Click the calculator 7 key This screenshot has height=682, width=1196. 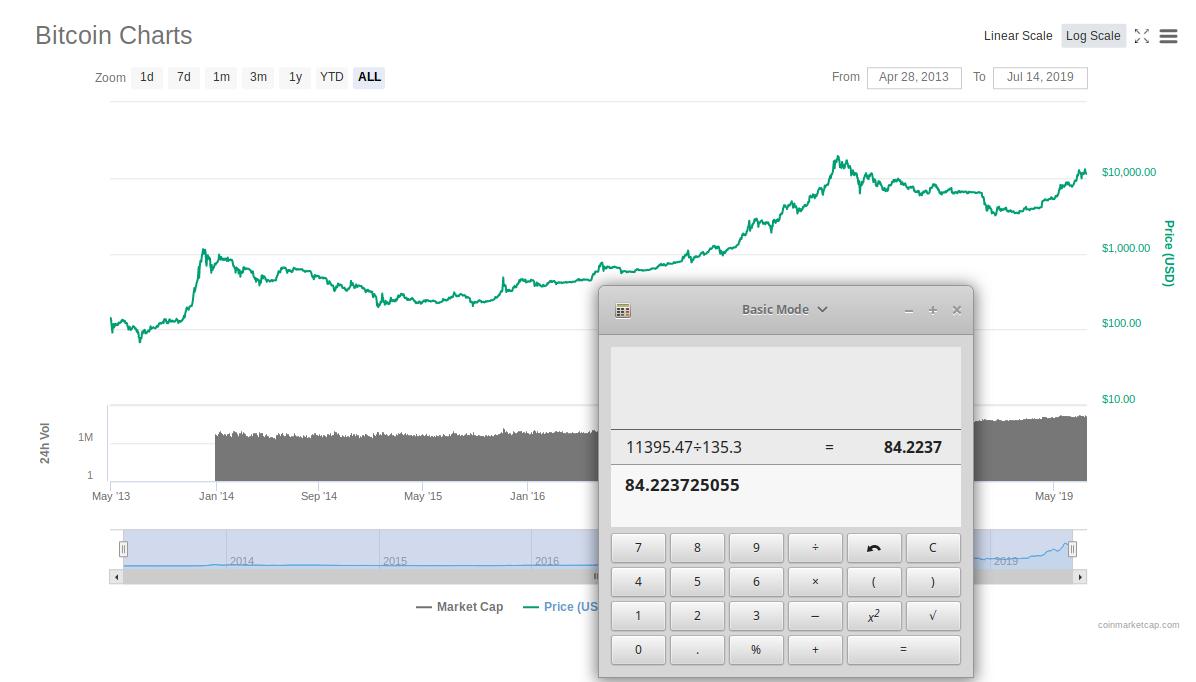tap(638, 548)
